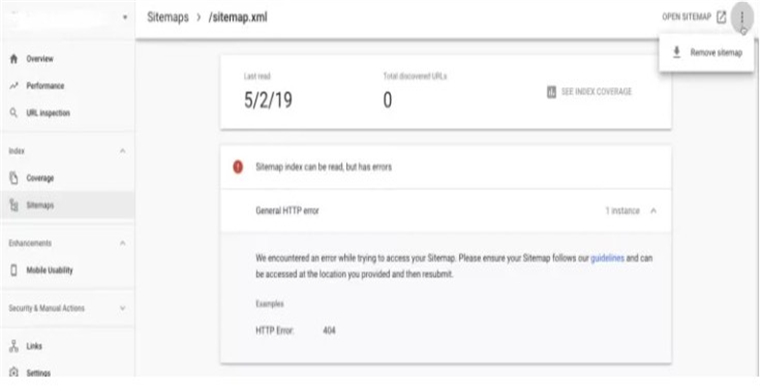Click the Coverage pages icon
This screenshot has height=391, width=760.
point(14,178)
